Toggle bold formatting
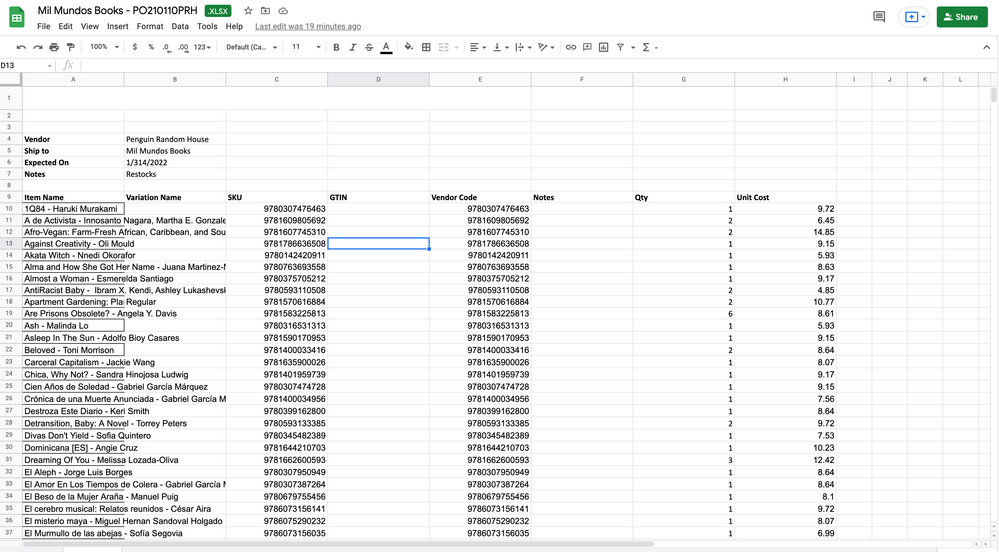 coord(336,47)
